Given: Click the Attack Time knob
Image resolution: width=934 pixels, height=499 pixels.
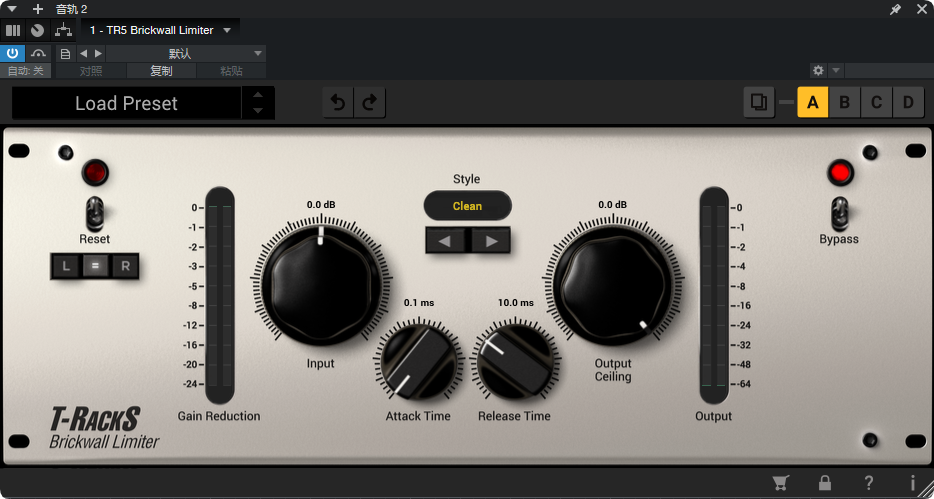Looking at the screenshot, I should pyautogui.click(x=418, y=361).
